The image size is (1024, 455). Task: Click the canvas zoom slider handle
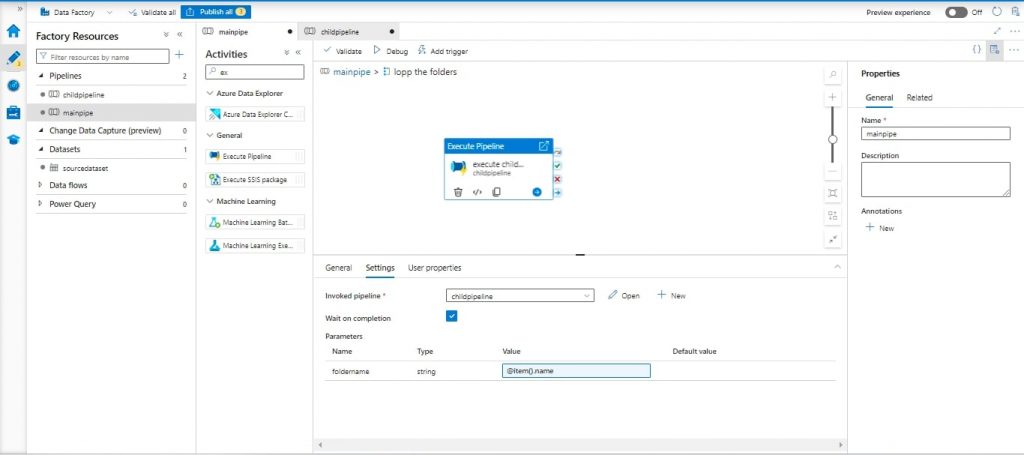(833, 140)
